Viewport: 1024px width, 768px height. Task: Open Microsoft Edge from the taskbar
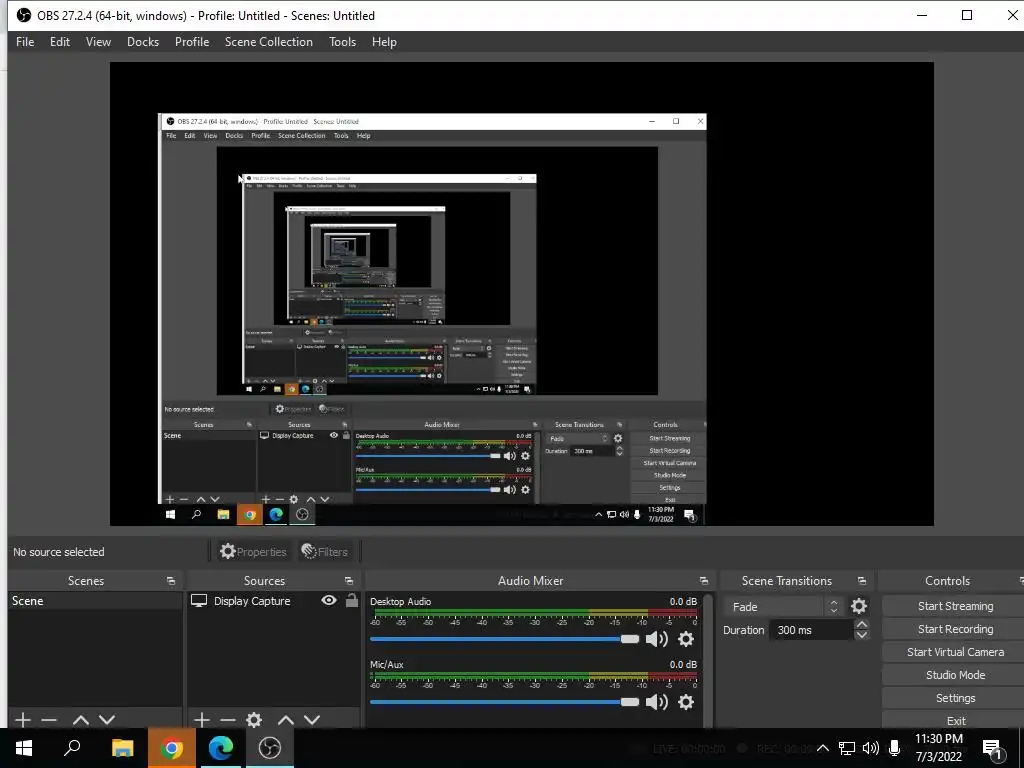pyautogui.click(x=221, y=748)
